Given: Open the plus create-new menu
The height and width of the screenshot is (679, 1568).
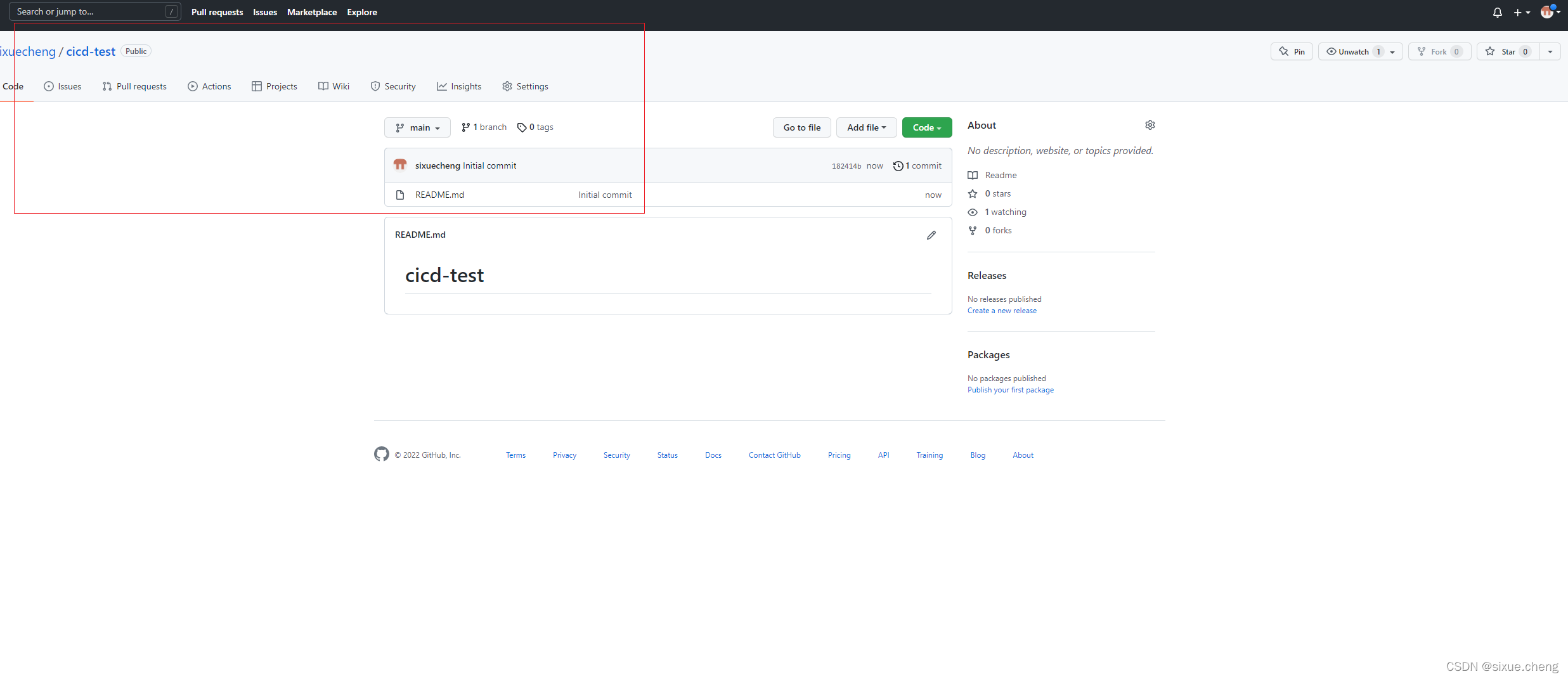Looking at the screenshot, I should coord(1522,12).
